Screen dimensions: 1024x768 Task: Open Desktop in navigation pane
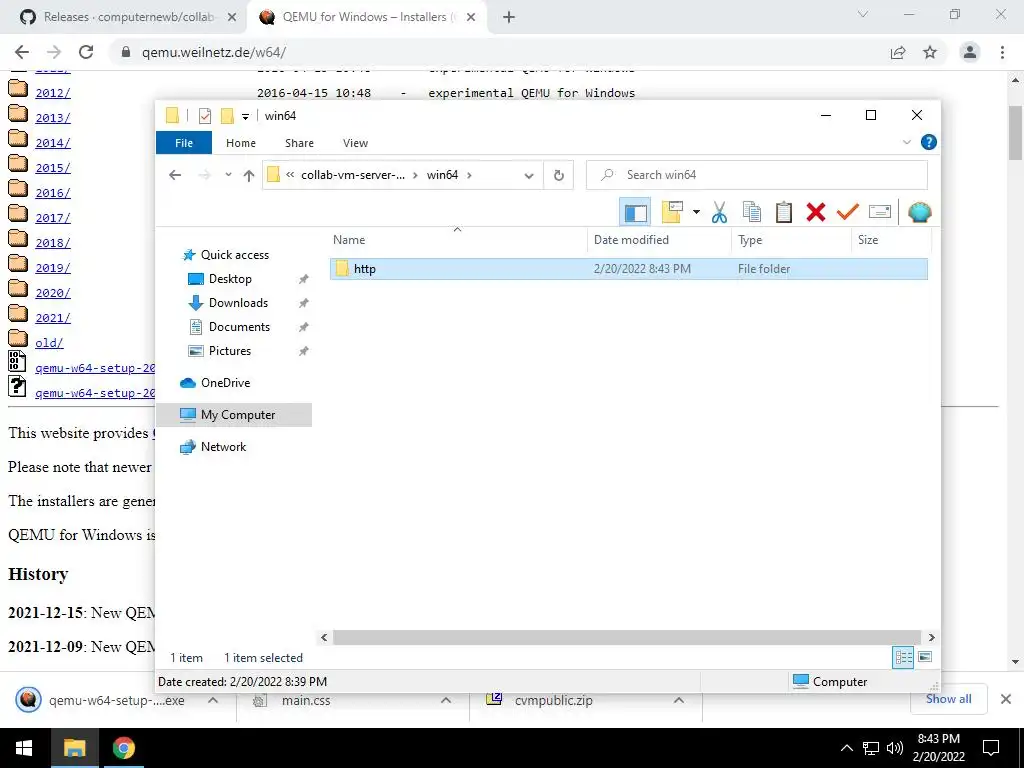[230, 279]
